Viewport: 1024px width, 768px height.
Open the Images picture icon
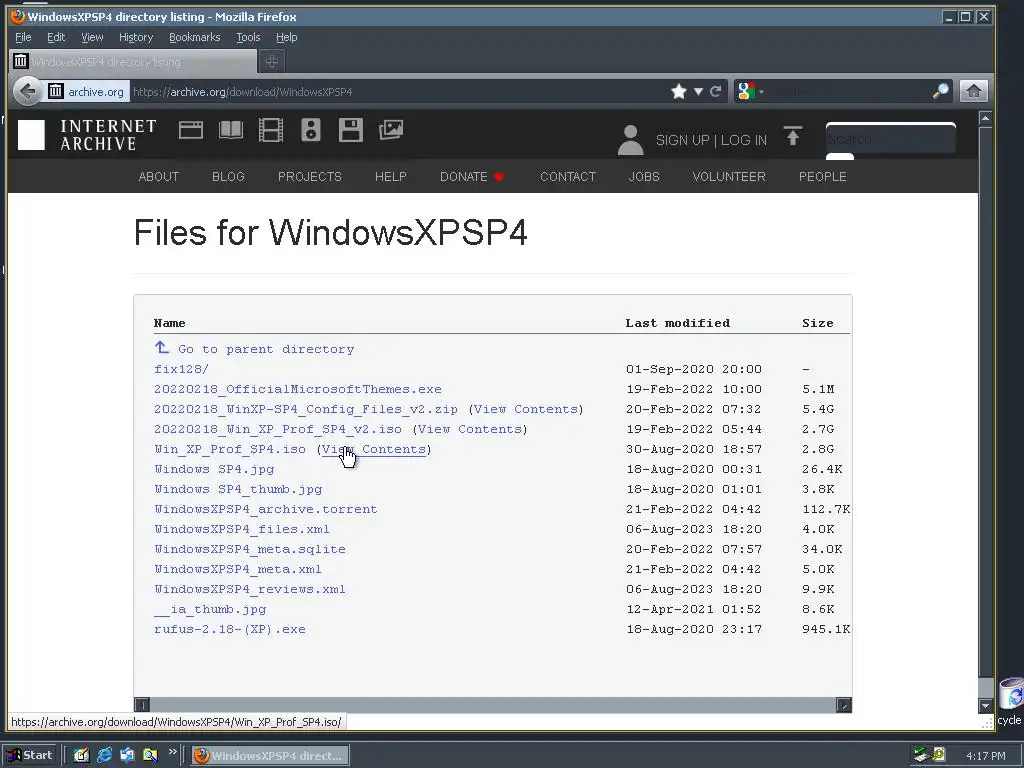point(391,130)
